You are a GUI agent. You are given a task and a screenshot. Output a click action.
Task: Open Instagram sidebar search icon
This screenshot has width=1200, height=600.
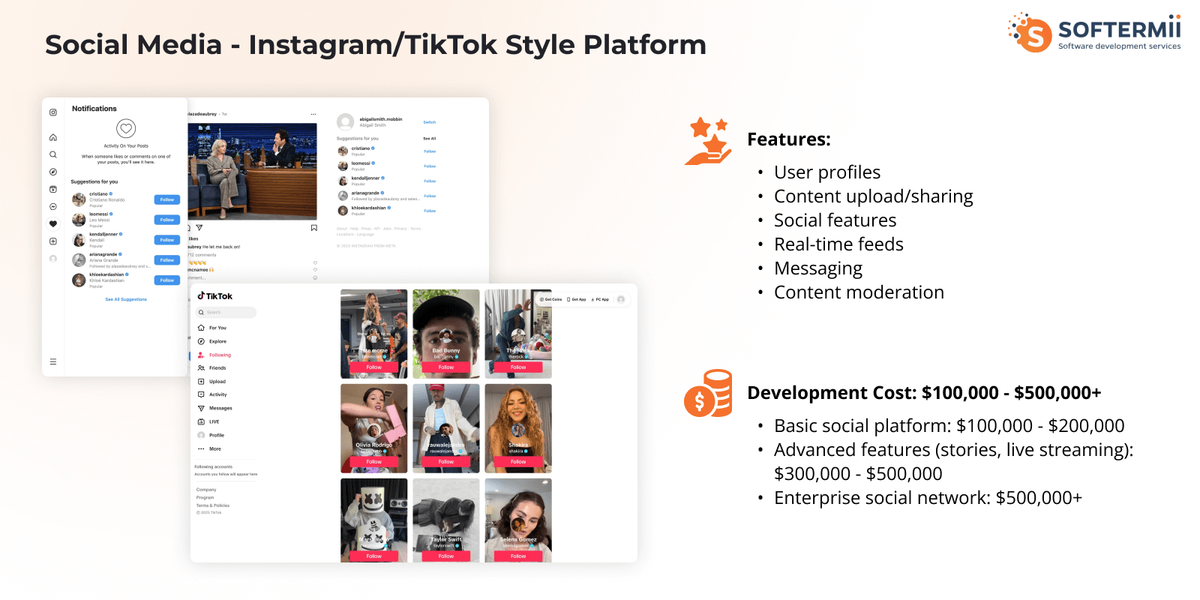[x=53, y=155]
